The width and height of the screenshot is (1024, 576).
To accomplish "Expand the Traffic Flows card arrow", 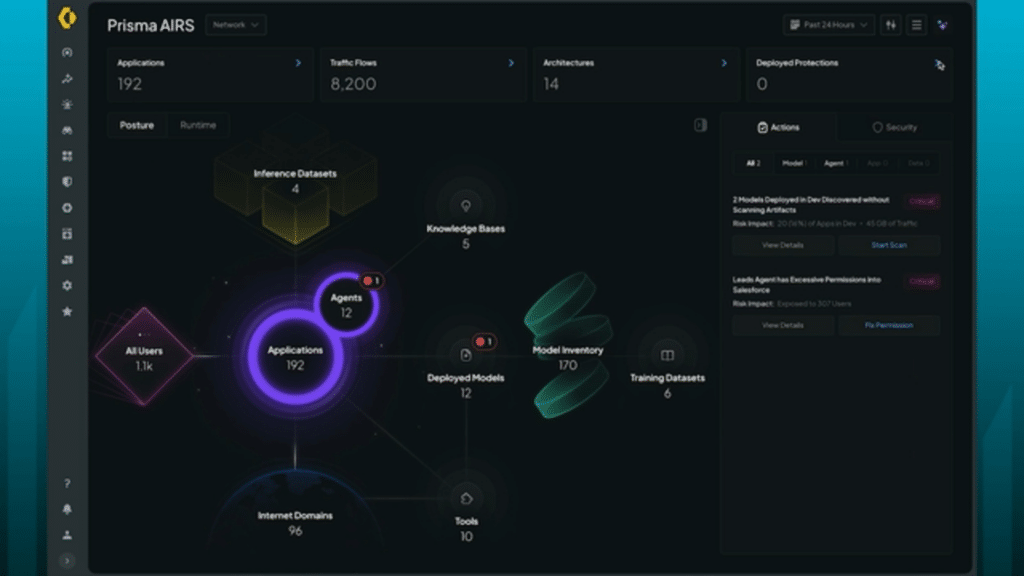I will coord(511,63).
